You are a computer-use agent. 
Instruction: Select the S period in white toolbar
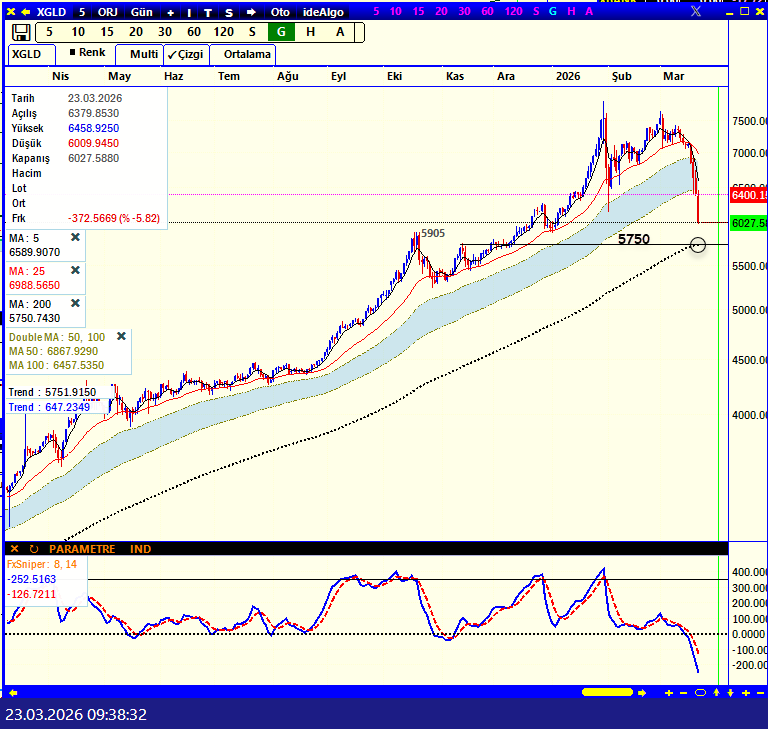click(x=252, y=32)
